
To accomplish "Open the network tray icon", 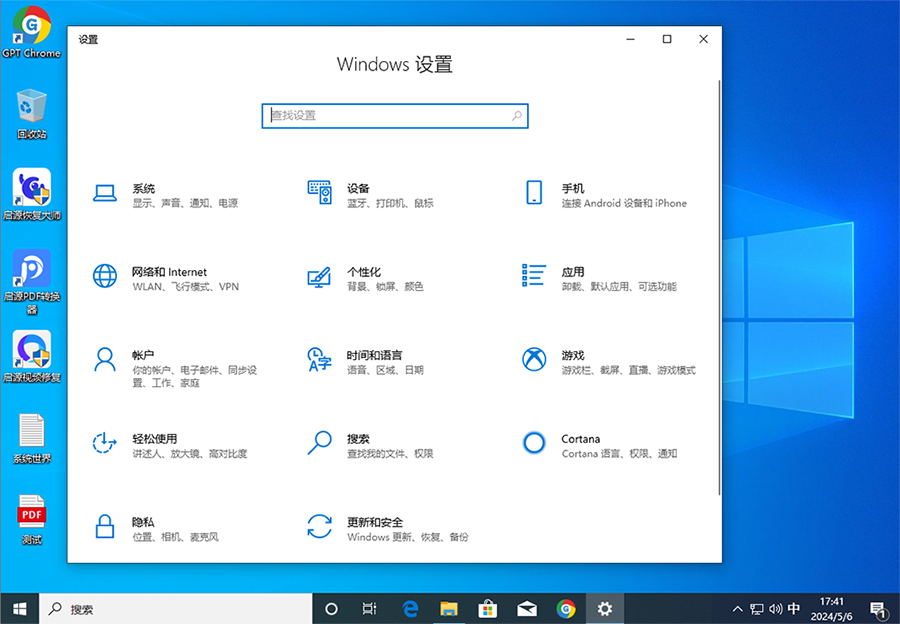I will tap(757, 609).
